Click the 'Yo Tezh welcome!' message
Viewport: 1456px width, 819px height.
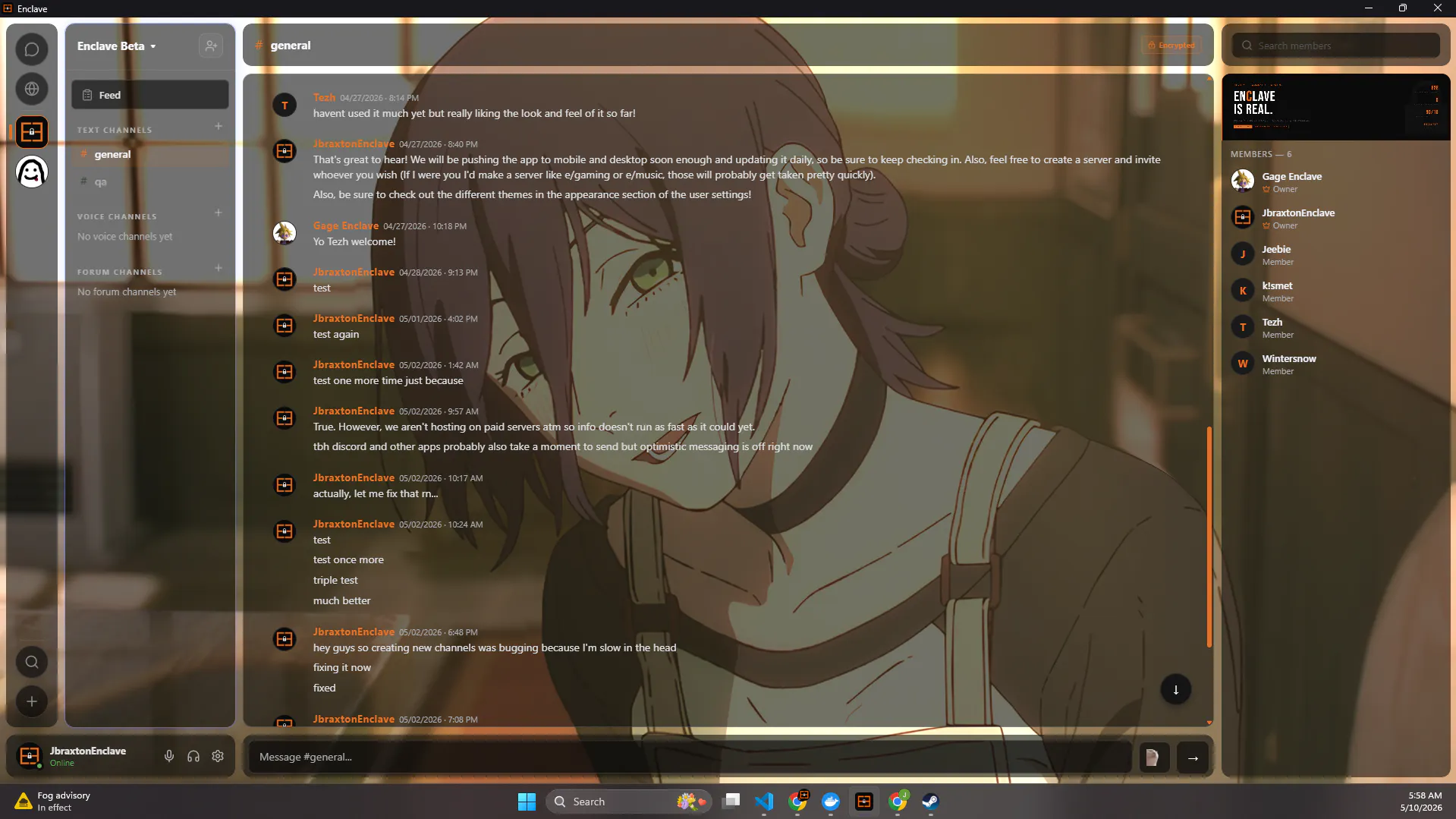(x=354, y=241)
